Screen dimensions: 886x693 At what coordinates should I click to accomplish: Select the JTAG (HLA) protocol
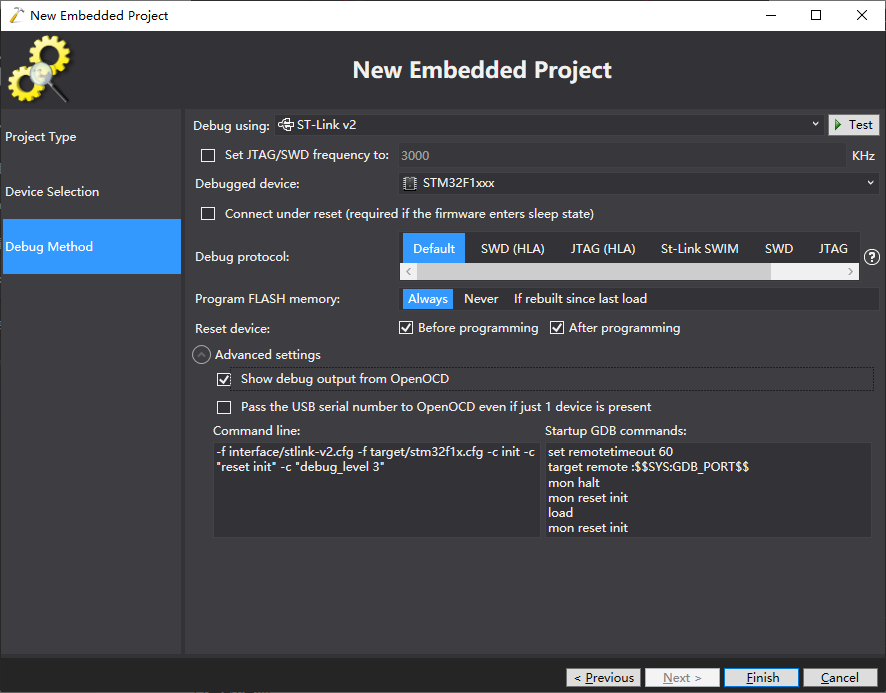603,248
